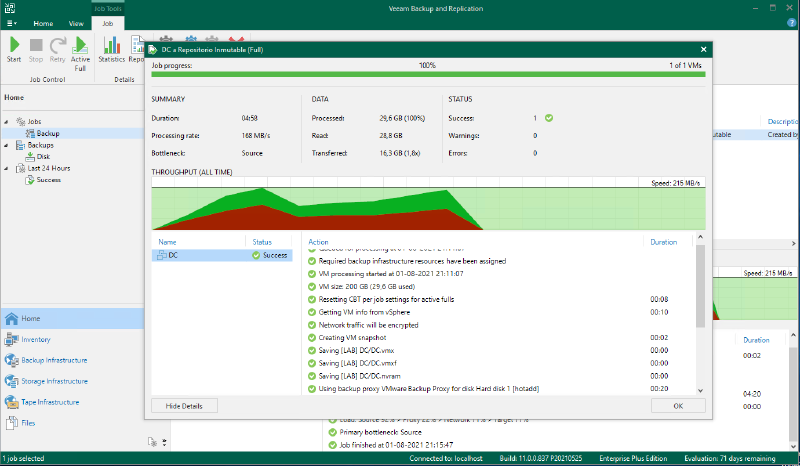Collapse the Jobs tree node
Image resolution: width=800 pixels, height=466 pixels.
click(7, 122)
